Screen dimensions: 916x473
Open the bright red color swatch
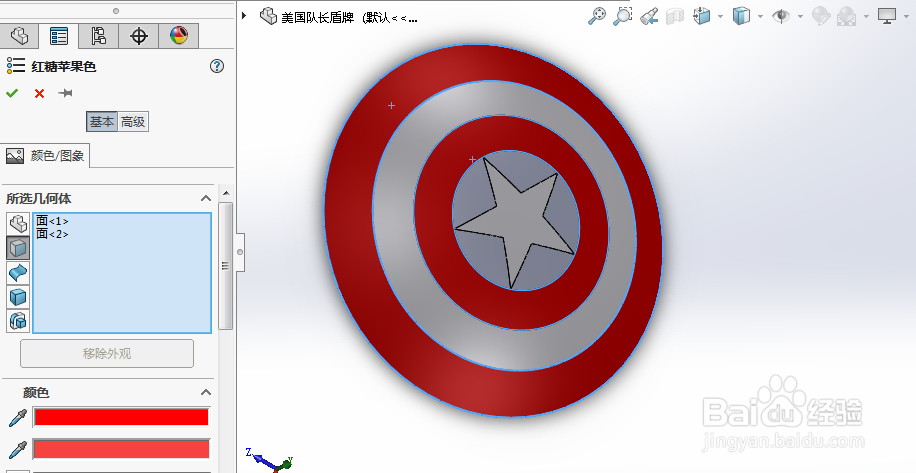[x=121, y=417]
